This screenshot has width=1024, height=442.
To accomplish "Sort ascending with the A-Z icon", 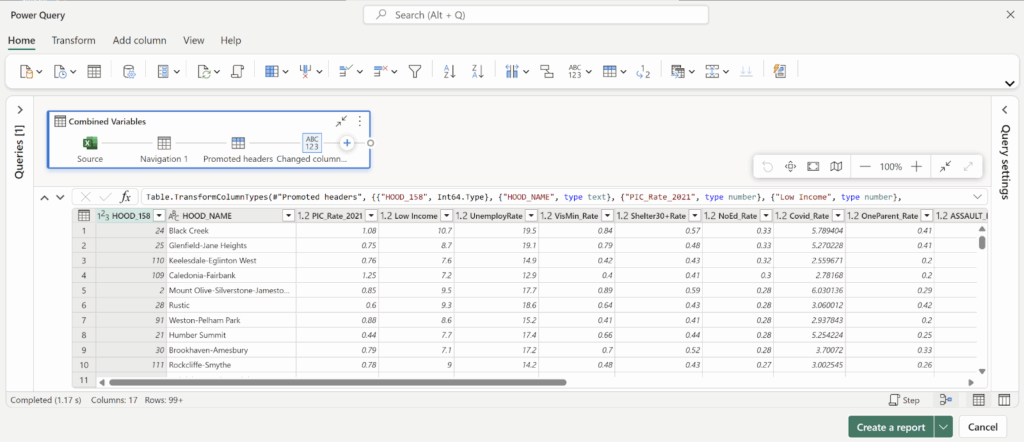I will 449,71.
